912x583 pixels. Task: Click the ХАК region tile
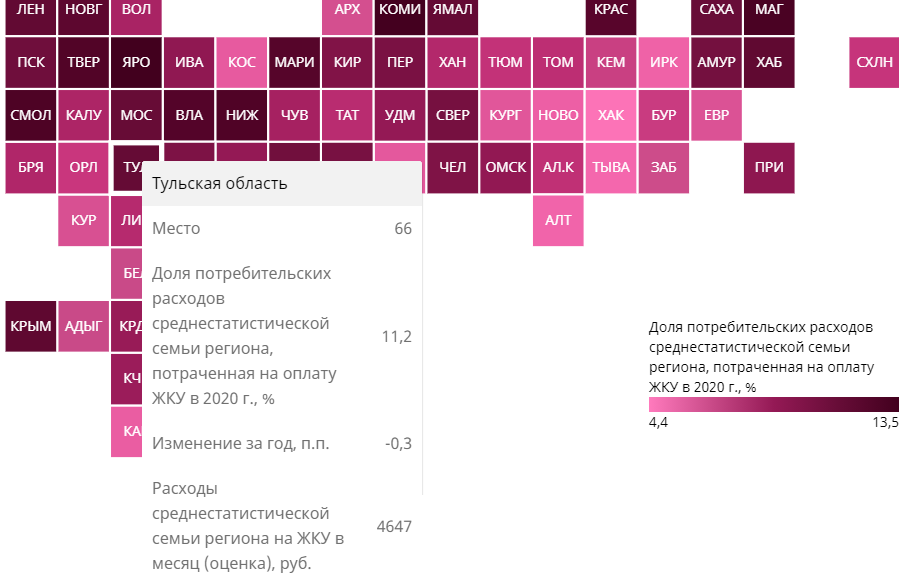coord(611,115)
